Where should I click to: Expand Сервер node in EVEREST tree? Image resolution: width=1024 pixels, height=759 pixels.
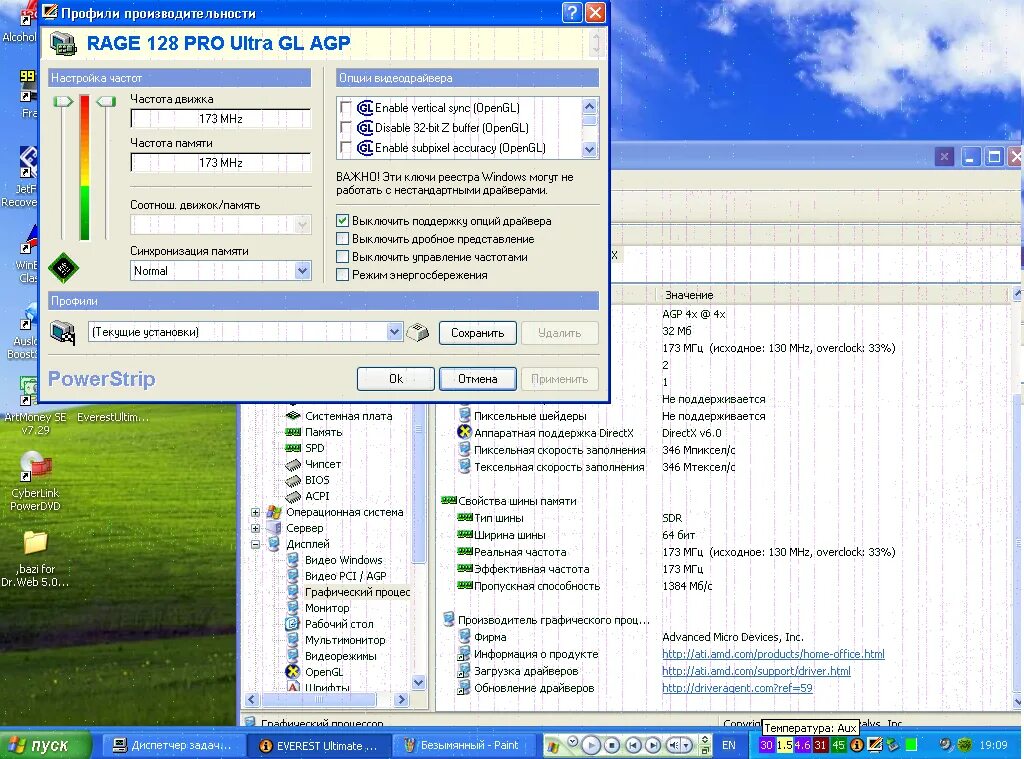(255, 528)
